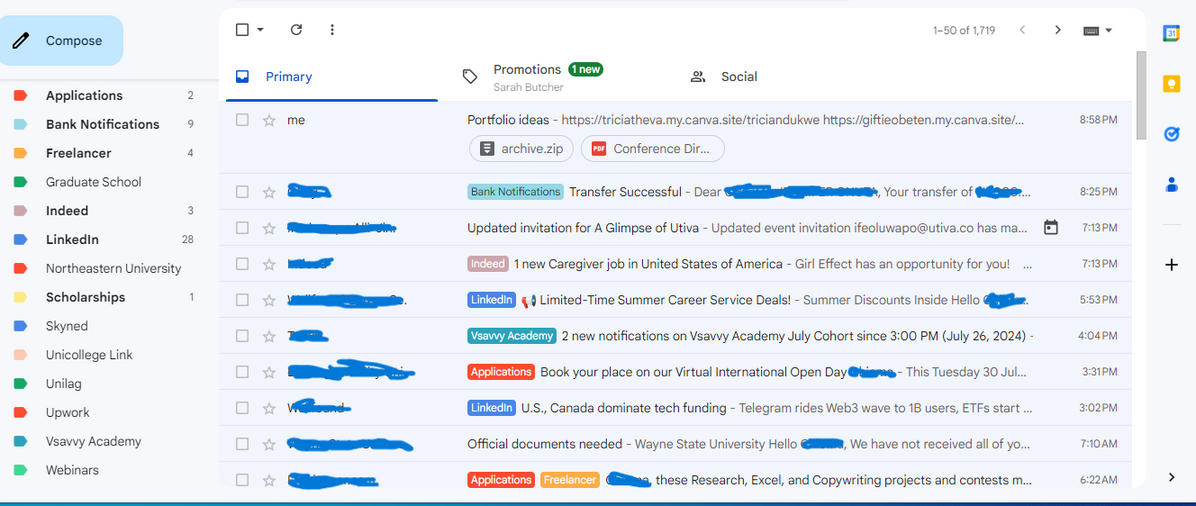
Task: Click the Bank Notifications tag on Transfer email
Action: tap(515, 192)
